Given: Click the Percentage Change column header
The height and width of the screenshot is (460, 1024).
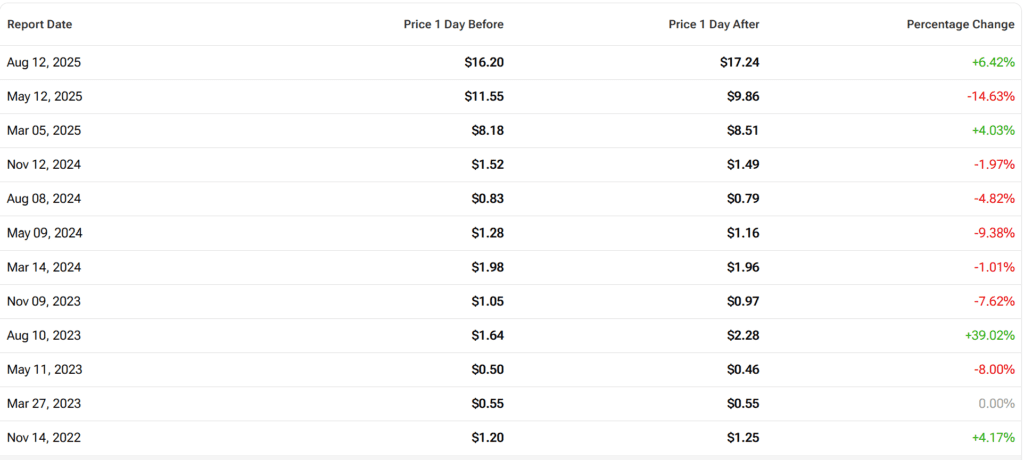Looking at the screenshot, I should (960, 24).
